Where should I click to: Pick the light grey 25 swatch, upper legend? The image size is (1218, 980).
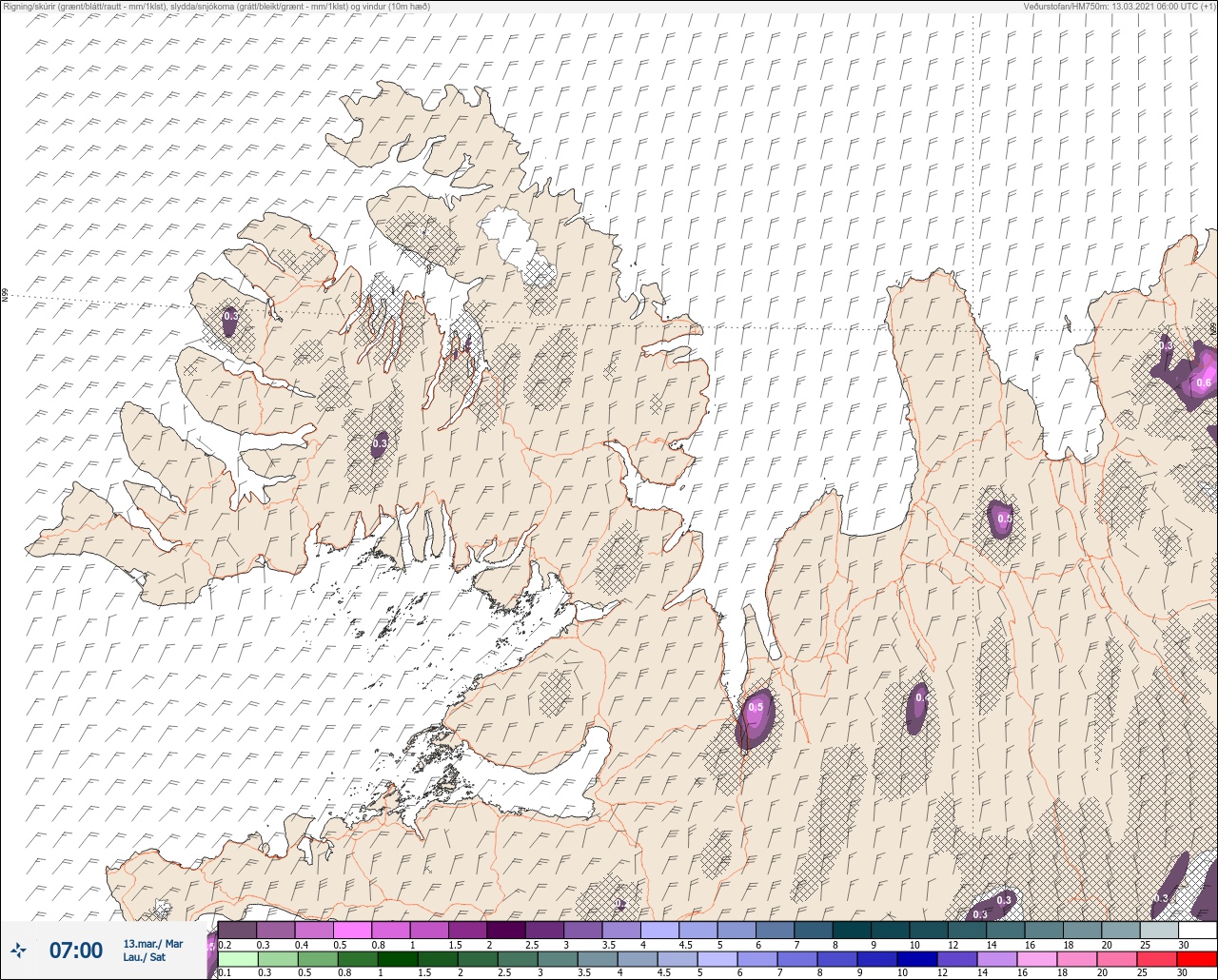tap(1159, 930)
